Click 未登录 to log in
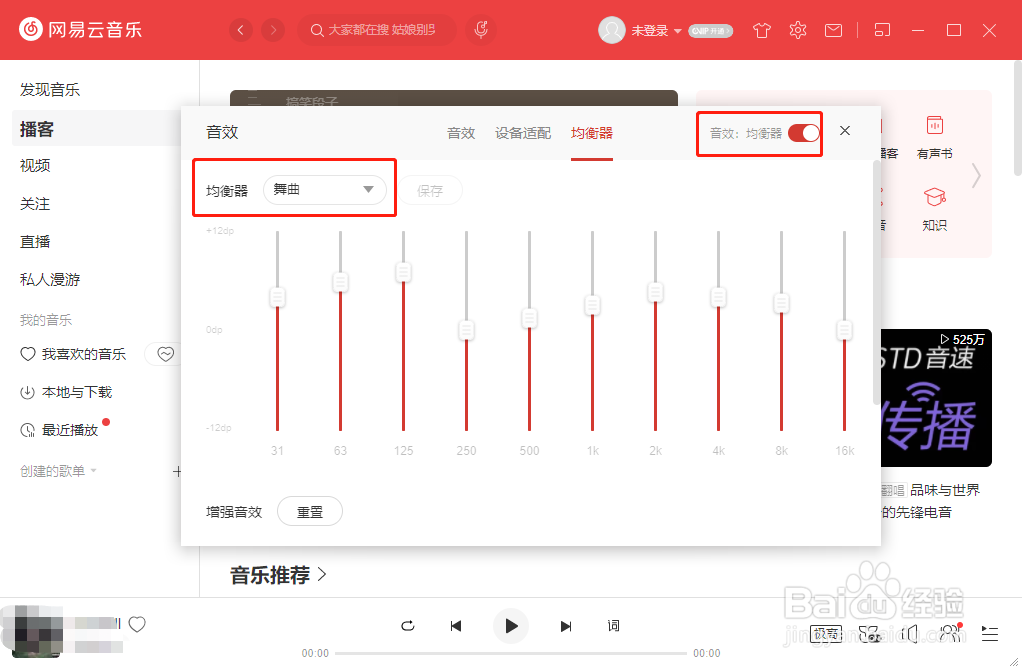1022x670 pixels. (x=649, y=31)
